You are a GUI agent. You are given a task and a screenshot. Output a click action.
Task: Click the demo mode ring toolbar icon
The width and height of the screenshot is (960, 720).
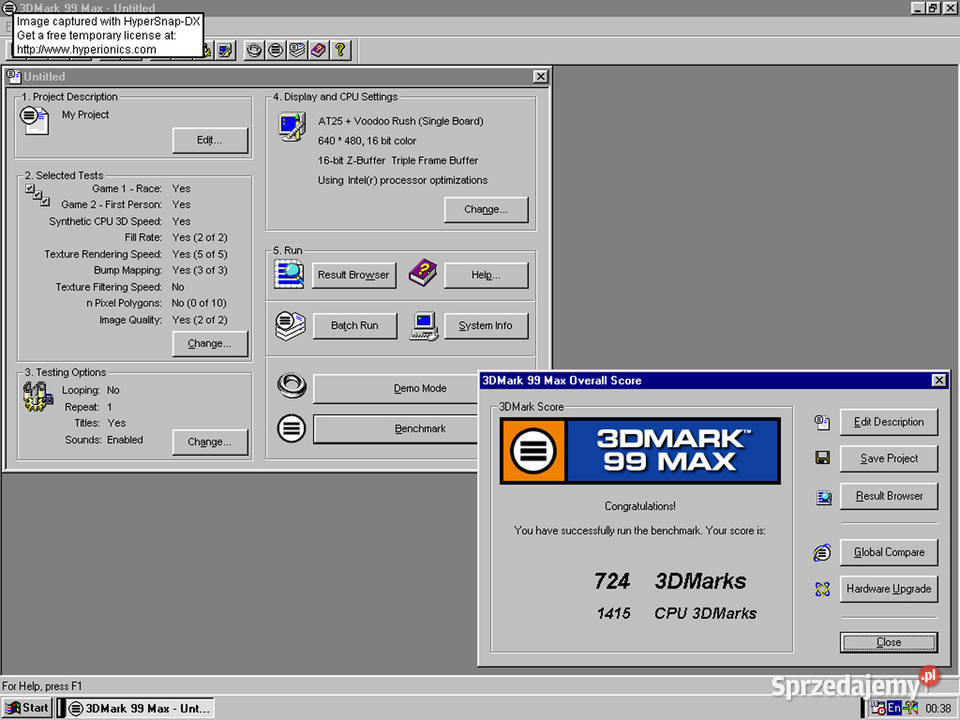point(254,50)
